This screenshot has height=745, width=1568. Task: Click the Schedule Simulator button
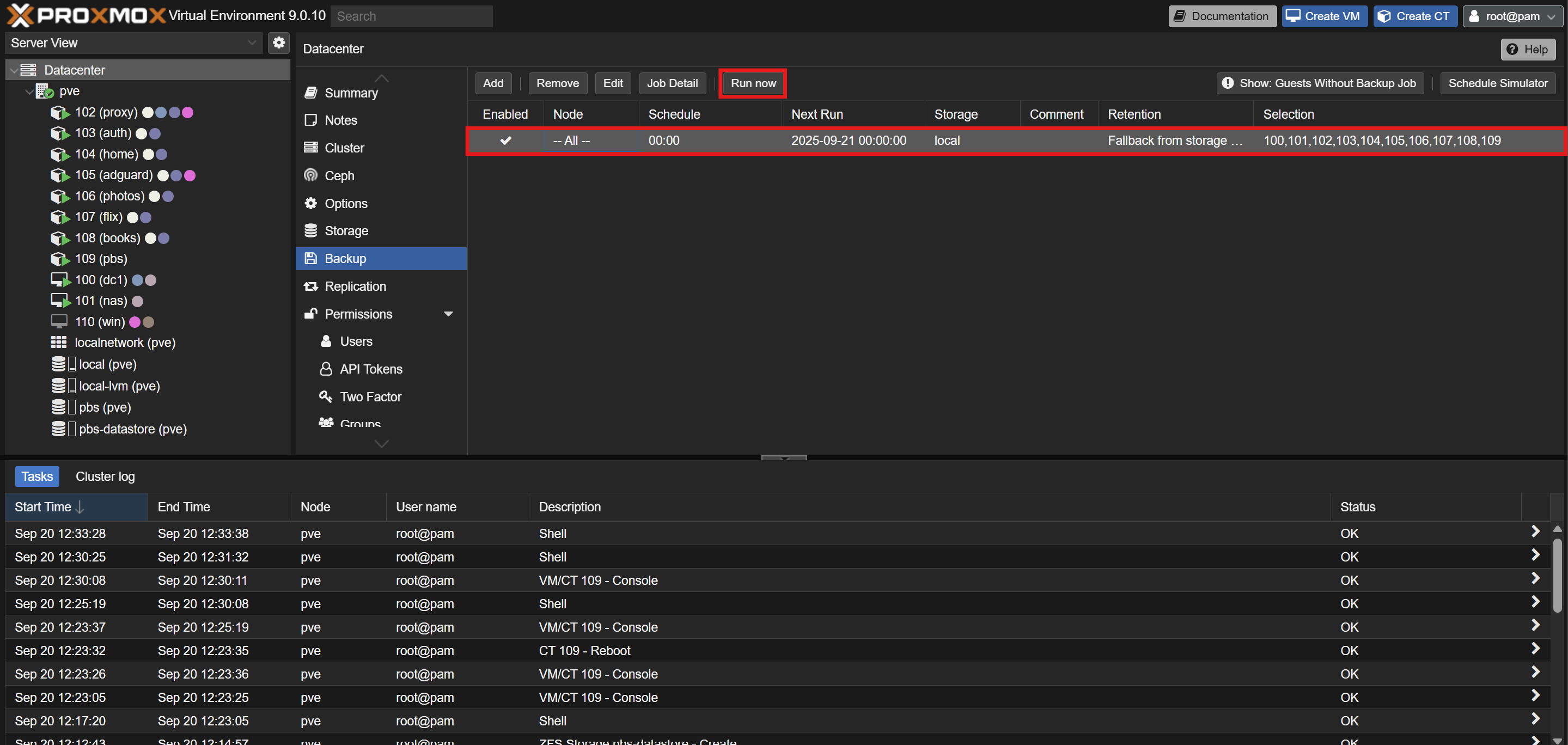tap(1497, 83)
